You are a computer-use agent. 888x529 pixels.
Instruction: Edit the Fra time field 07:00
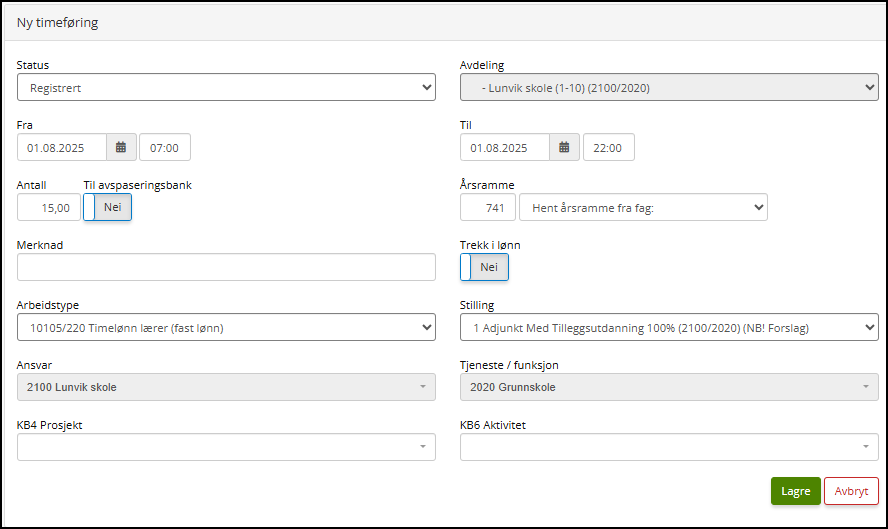[165, 147]
